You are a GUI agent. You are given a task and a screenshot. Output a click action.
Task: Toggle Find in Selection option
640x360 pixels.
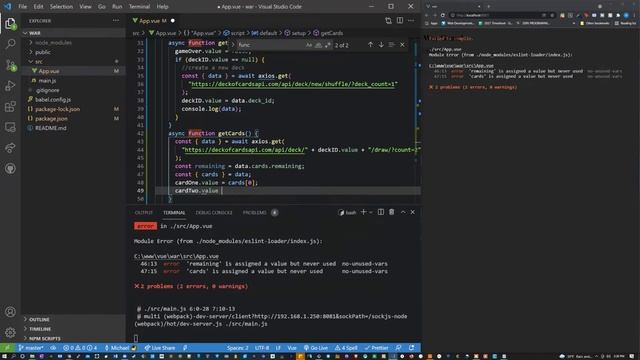[391, 45]
